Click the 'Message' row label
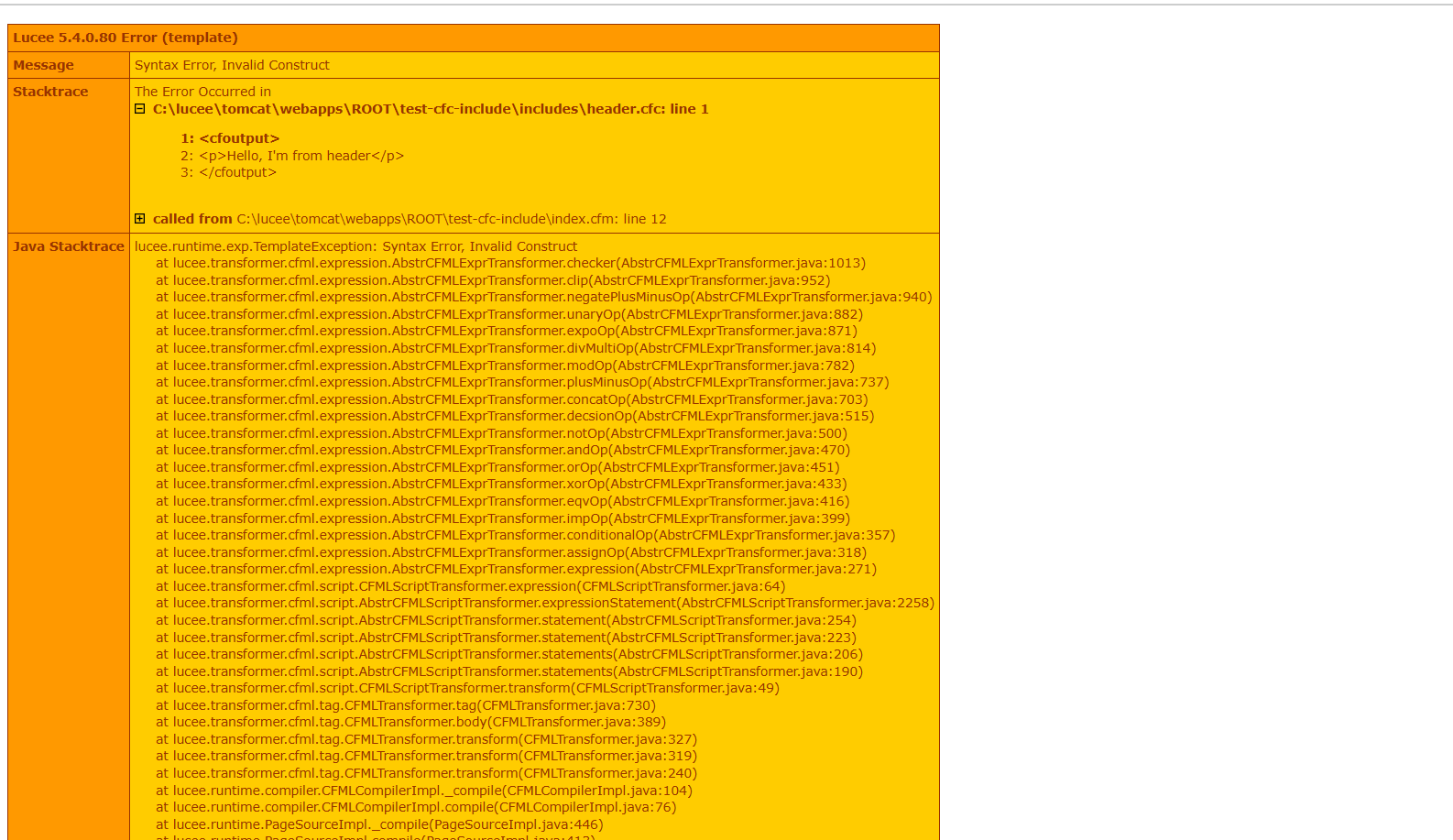 [43, 65]
